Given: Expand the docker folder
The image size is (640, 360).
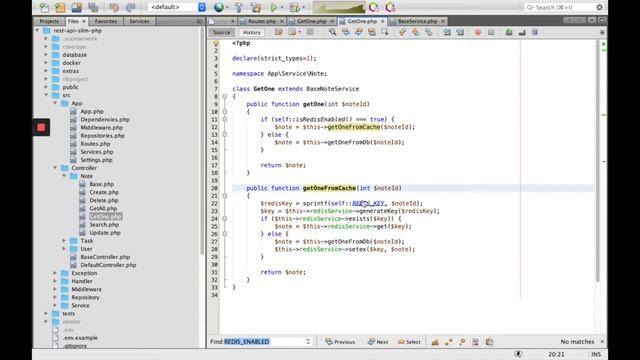Looking at the screenshot, I should (46, 63).
